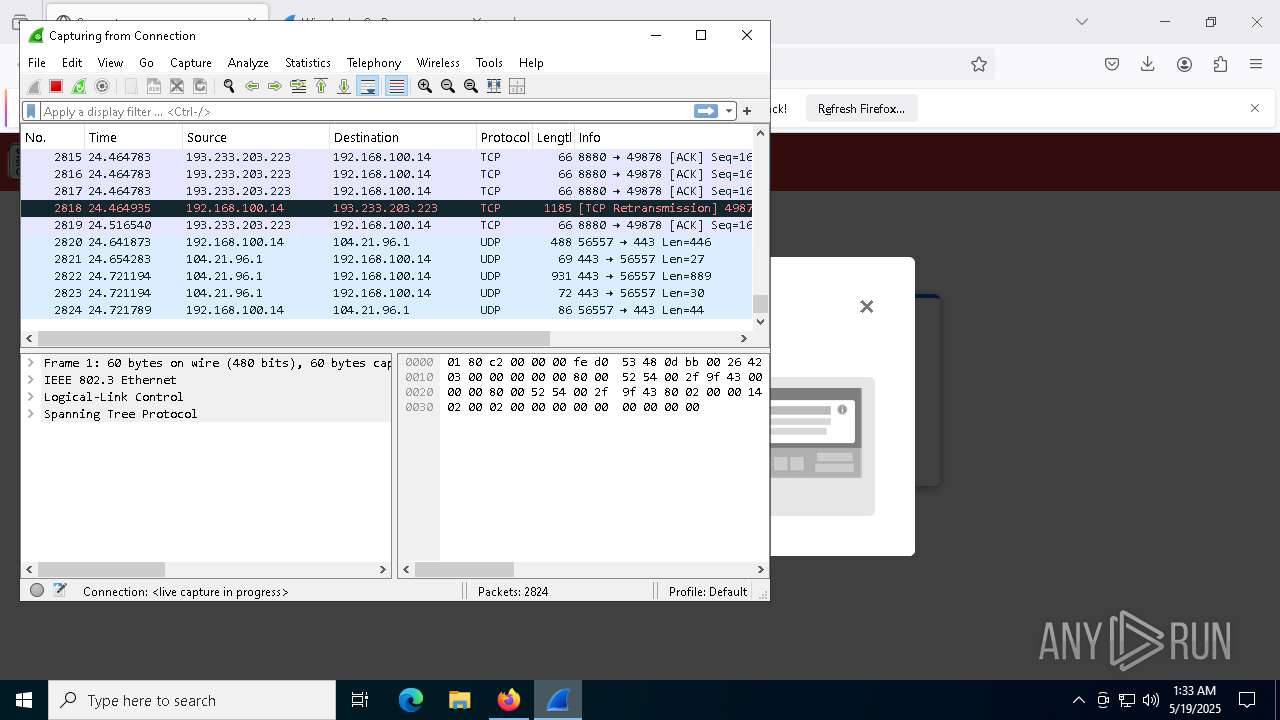The height and width of the screenshot is (720, 1280).
Task: Open Firefox from the taskbar
Action: point(509,700)
